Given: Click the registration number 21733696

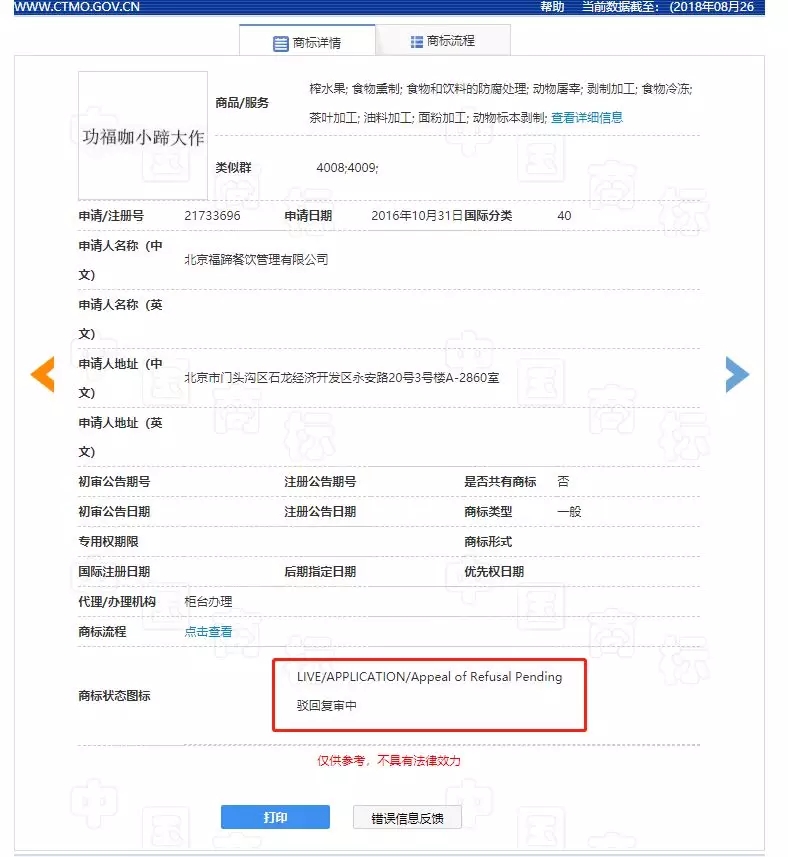Looking at the screenshot, I should [x=212, y=215].
